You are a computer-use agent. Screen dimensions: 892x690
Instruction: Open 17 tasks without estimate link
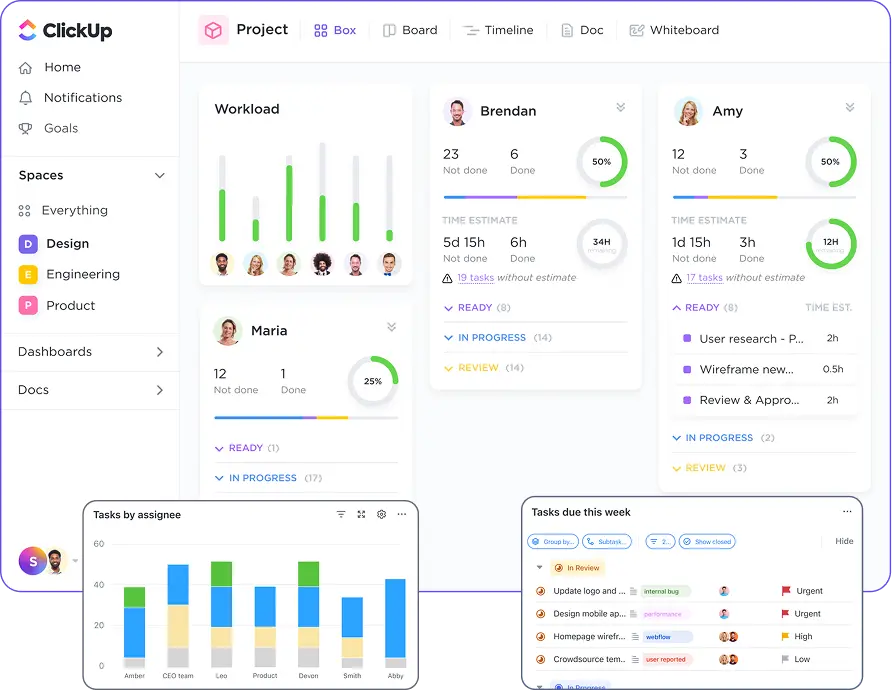[704, 278]
